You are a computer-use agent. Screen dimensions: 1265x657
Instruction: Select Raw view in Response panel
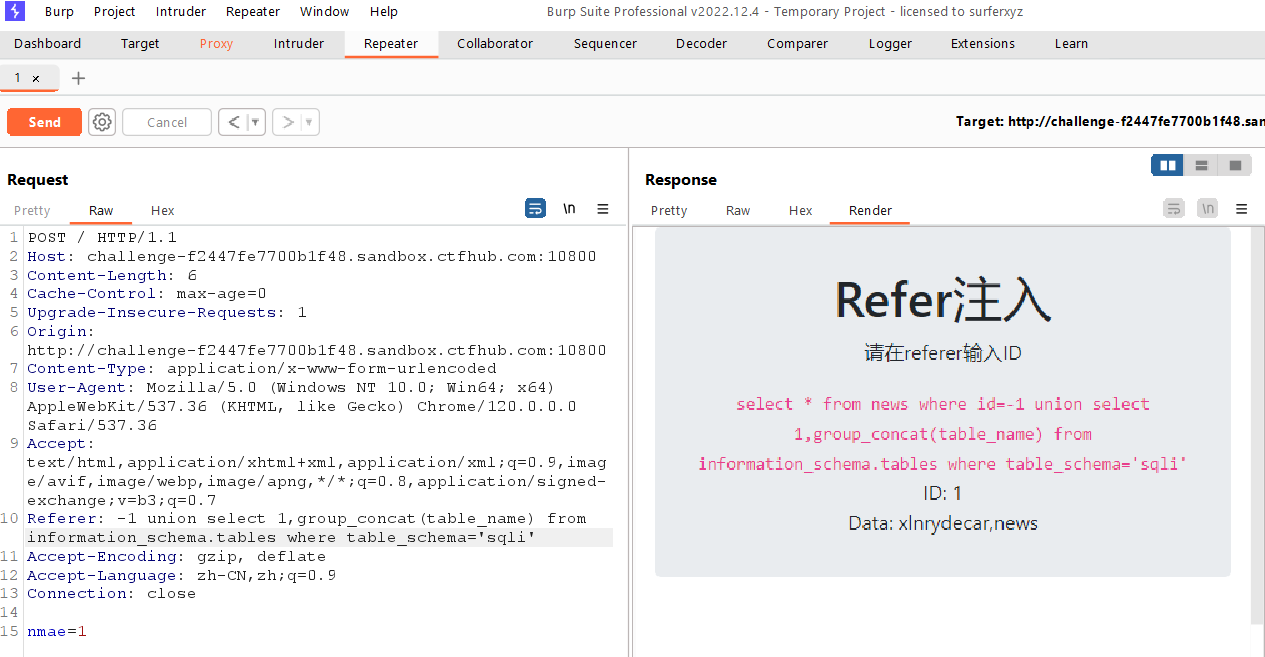[x=738, y=210]
